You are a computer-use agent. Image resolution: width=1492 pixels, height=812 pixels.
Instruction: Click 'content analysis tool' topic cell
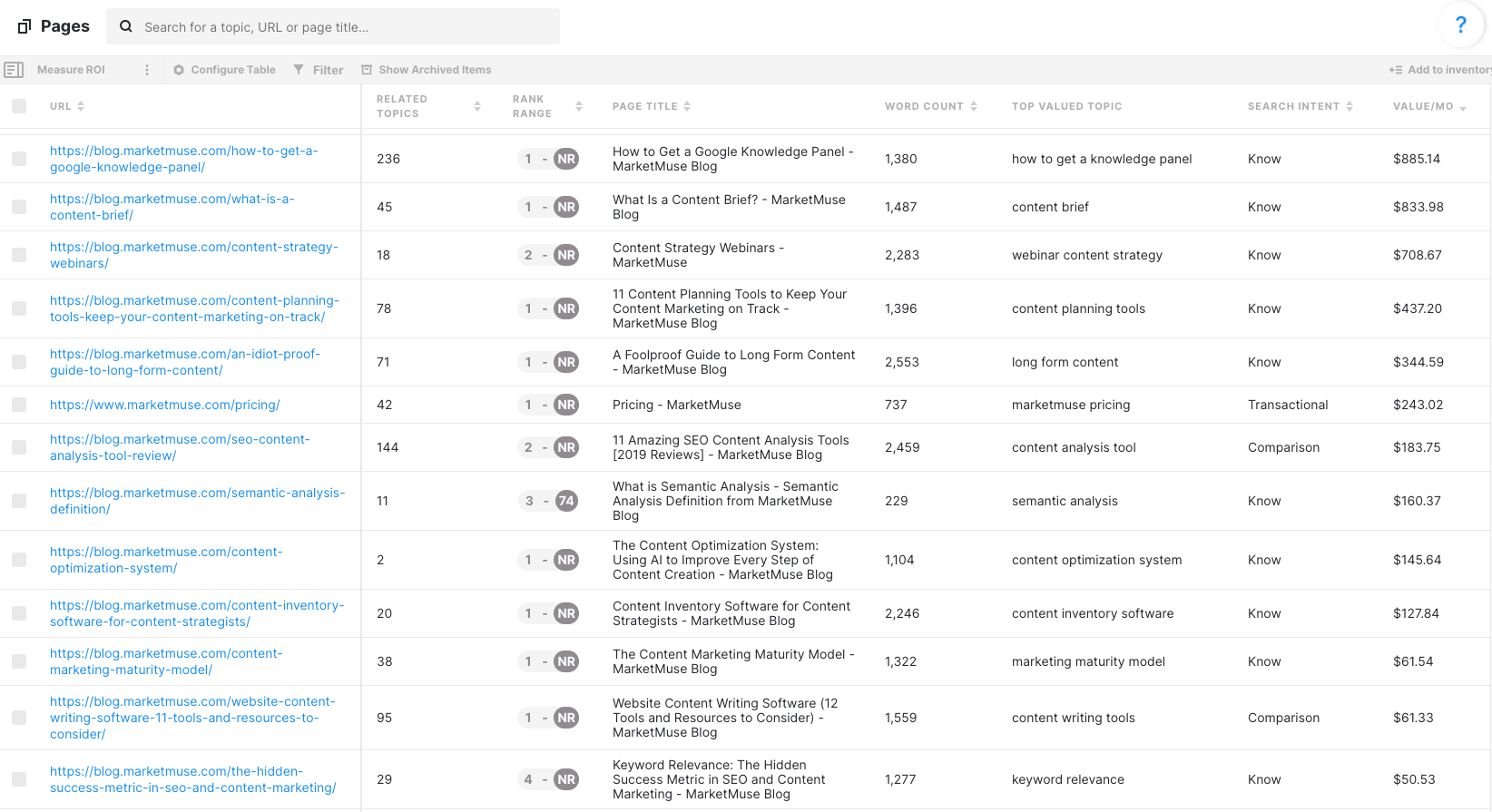click(x=1074, y=447)
